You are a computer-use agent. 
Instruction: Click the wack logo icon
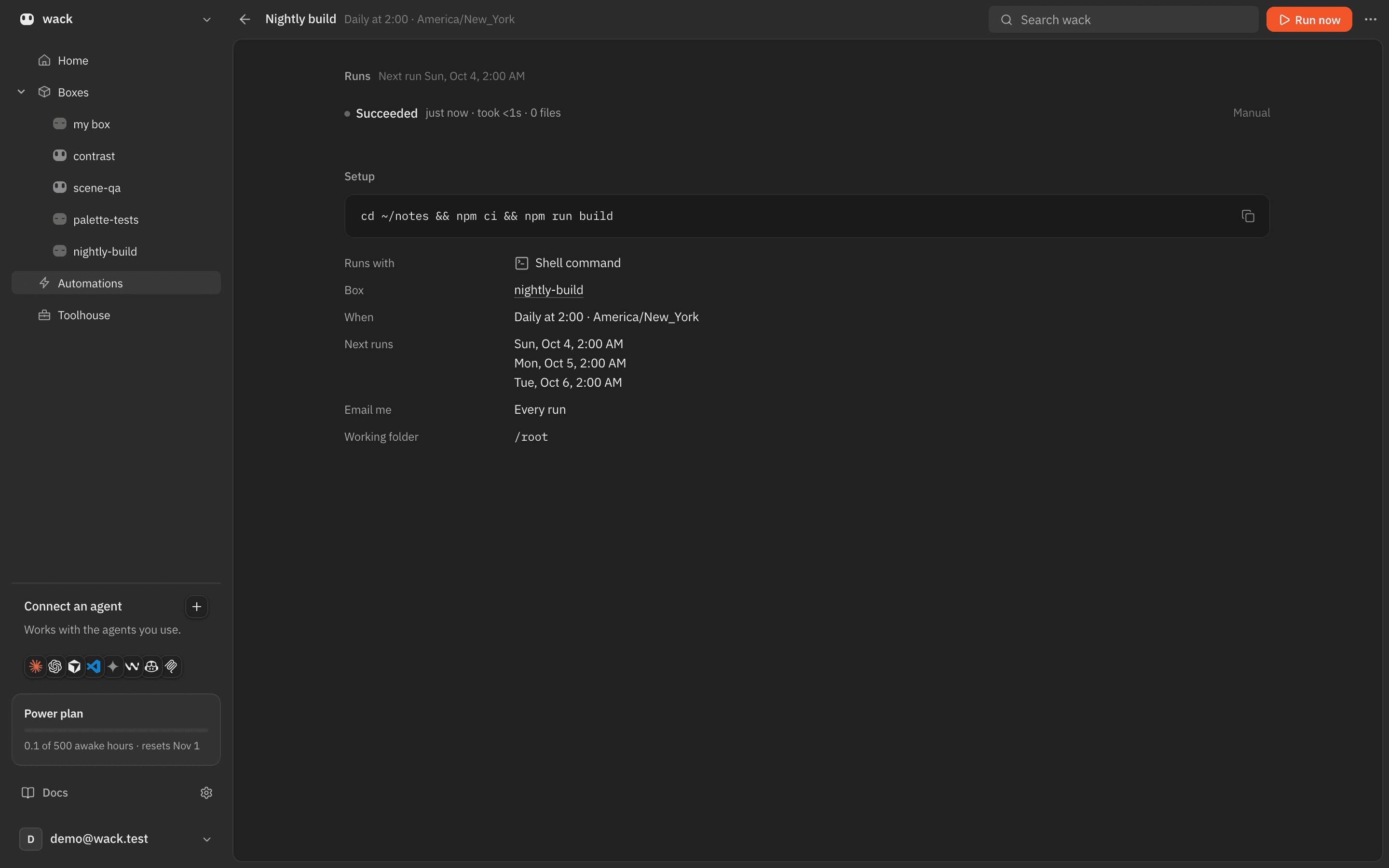click(27, 19)
